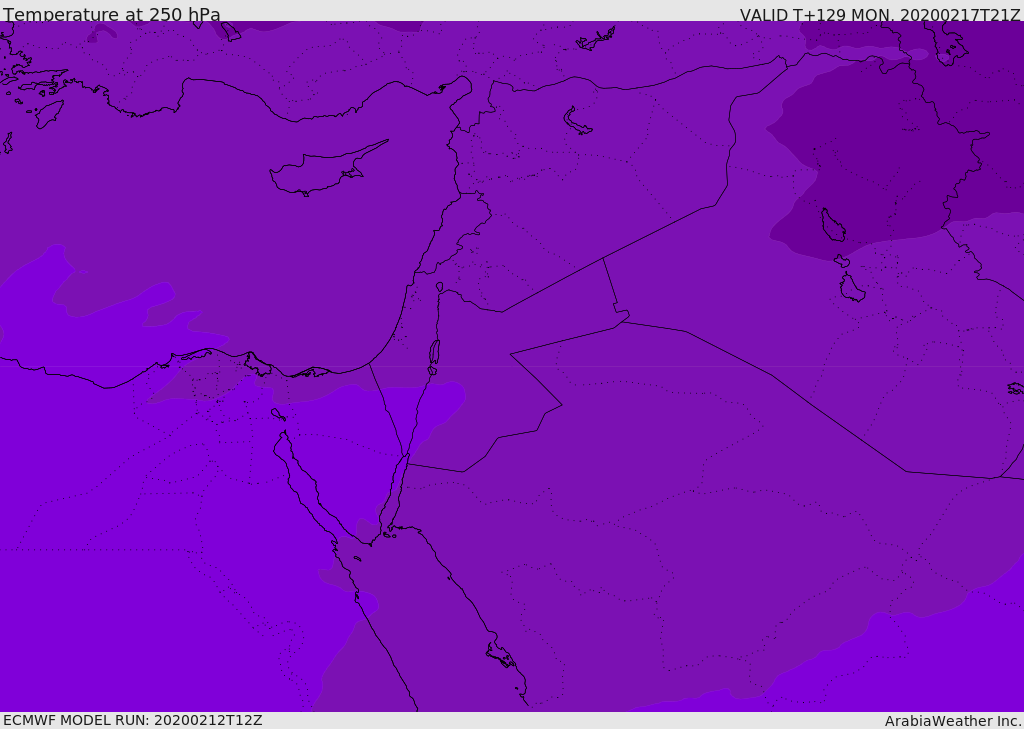Click the smaller lake south of the dark region
1024x729 pixels.
851,288
